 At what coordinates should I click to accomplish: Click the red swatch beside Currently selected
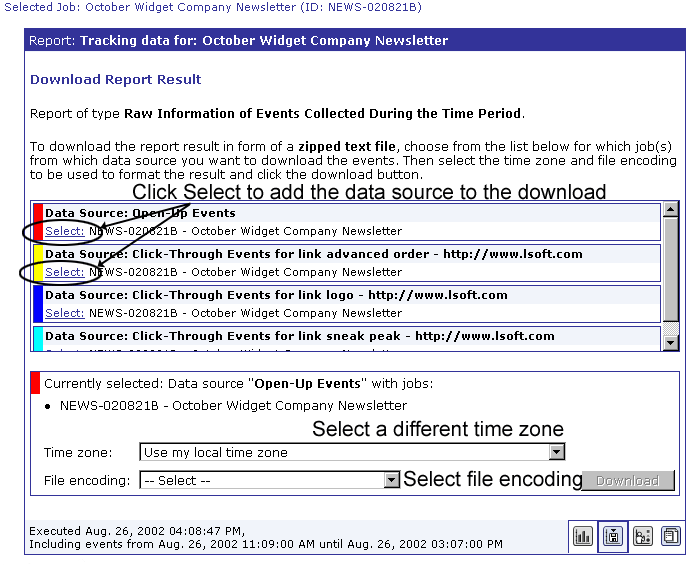[35, 383]
